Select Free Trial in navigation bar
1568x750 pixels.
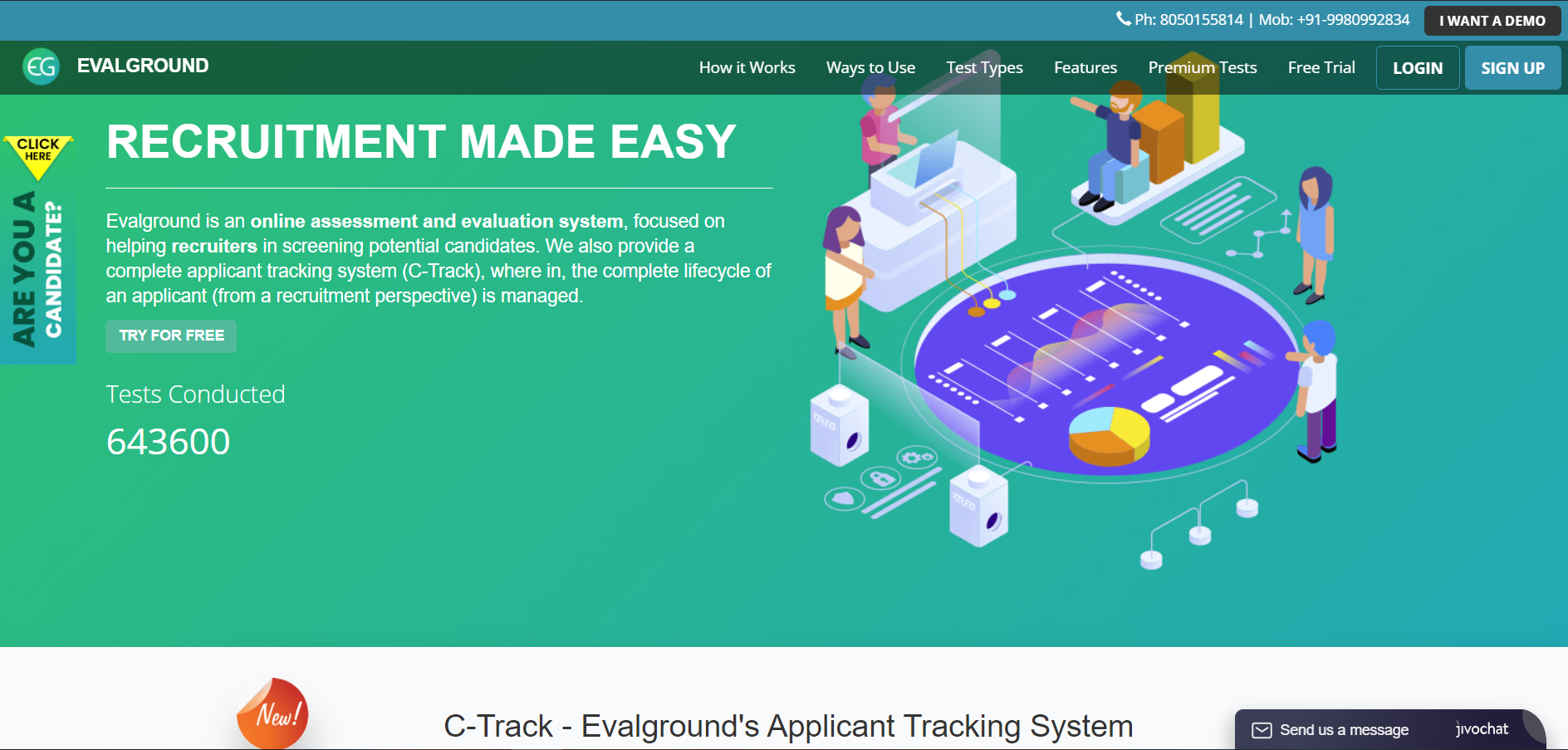tap(1321, 67)
